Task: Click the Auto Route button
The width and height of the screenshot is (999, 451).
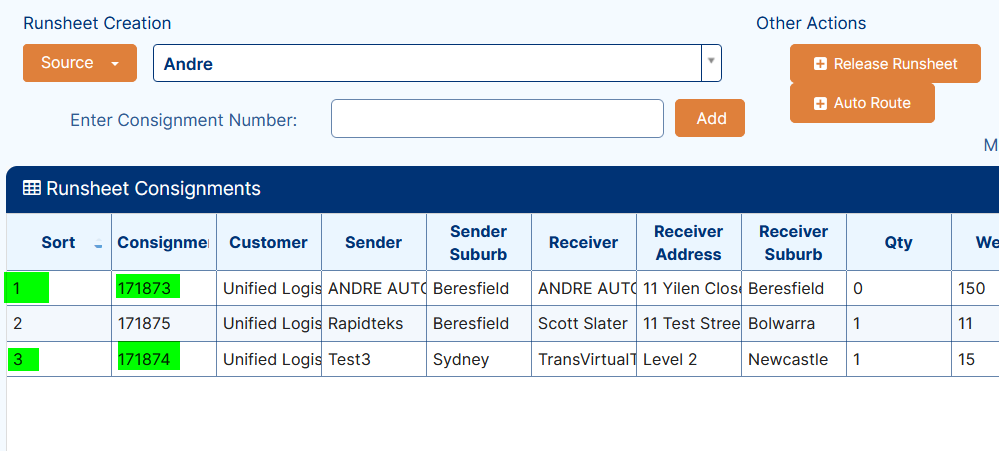Action: [x=862, y=103]
